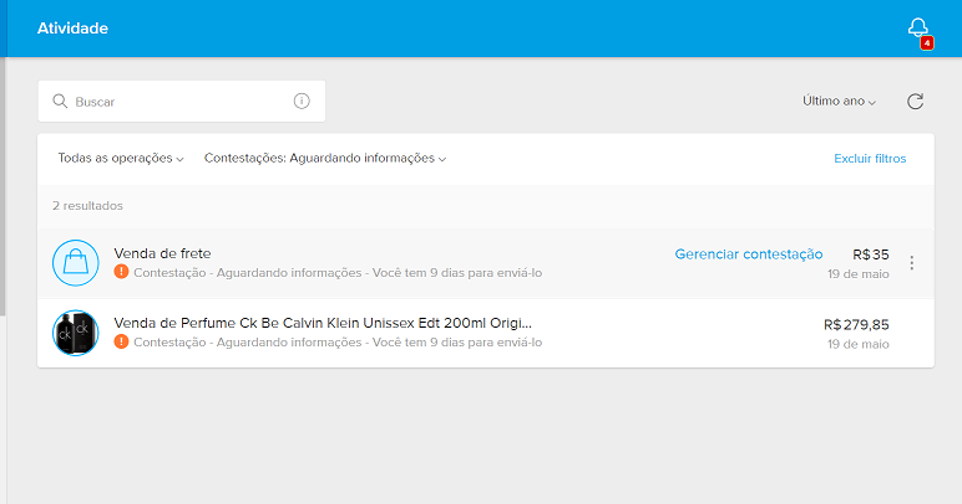Focus the Buscar search field

[x=182, y=101]
